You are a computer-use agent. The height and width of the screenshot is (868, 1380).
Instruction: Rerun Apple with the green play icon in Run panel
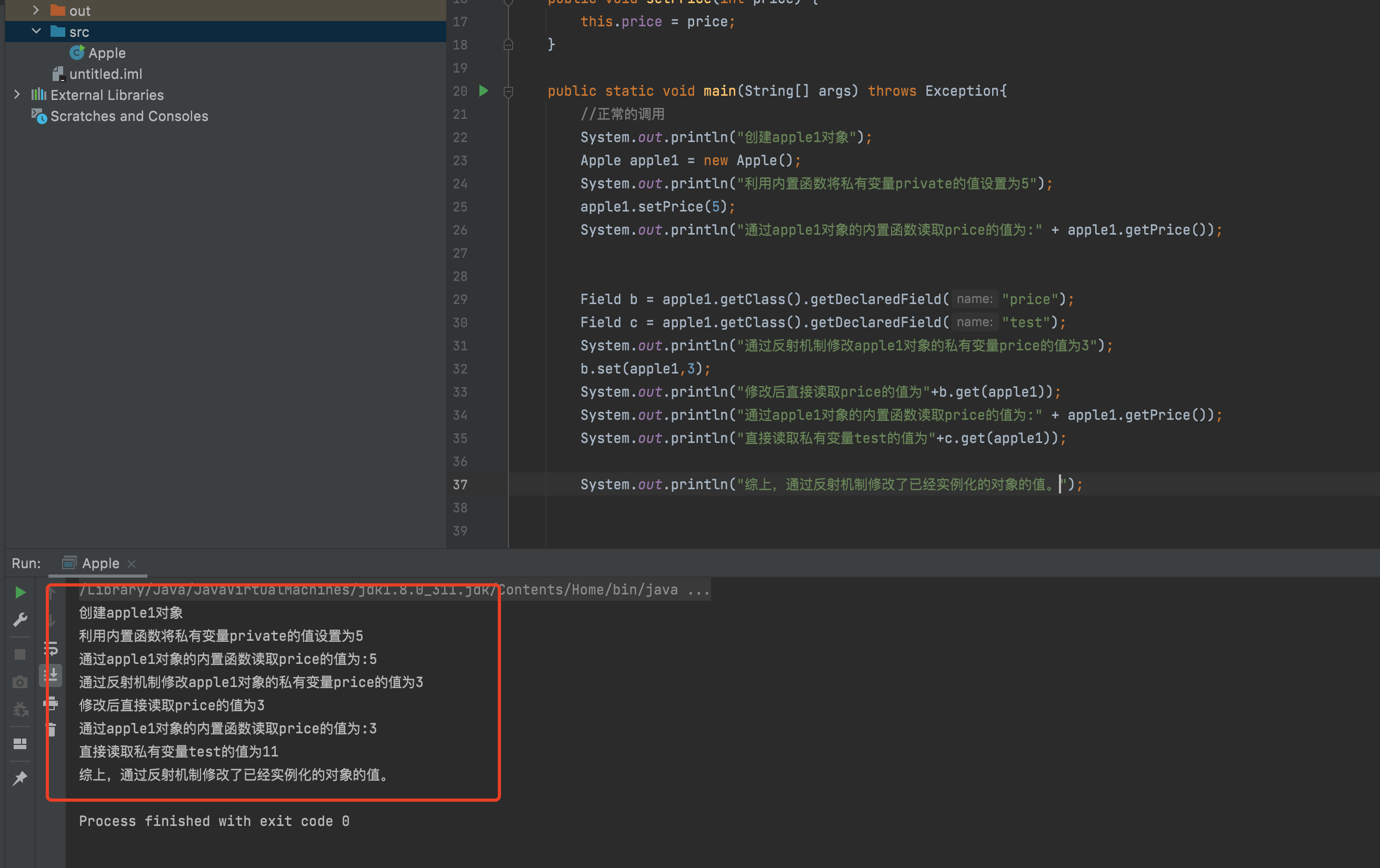click(20, 592)
